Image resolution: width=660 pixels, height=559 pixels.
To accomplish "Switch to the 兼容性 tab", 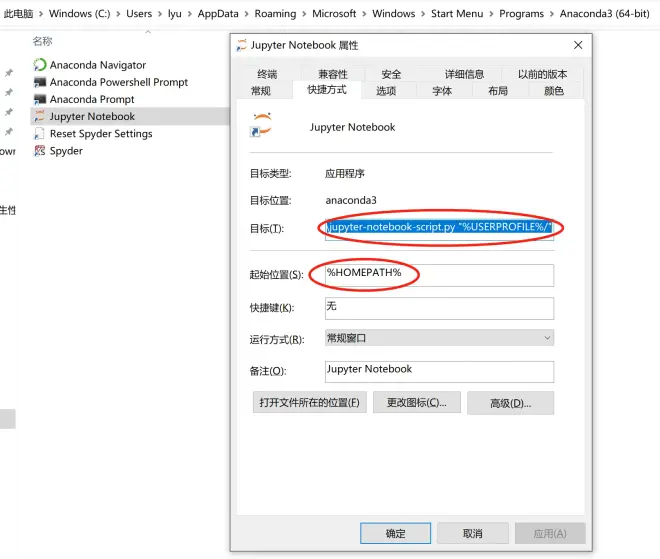I will (333, 74).
